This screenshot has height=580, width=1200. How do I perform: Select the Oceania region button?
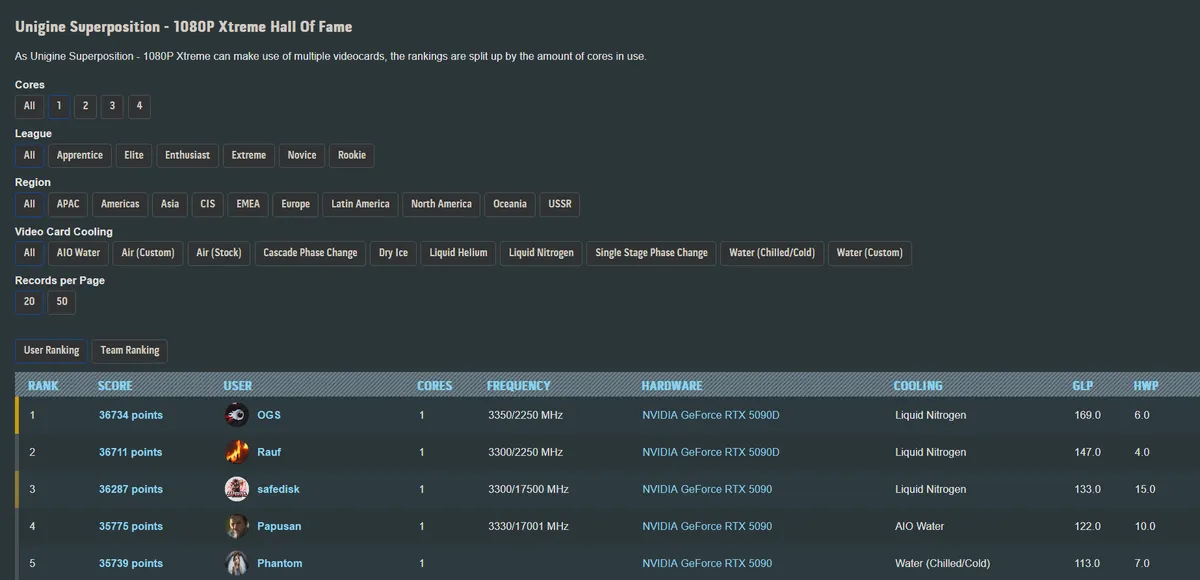pyautogui.click(x=510, y=204)
